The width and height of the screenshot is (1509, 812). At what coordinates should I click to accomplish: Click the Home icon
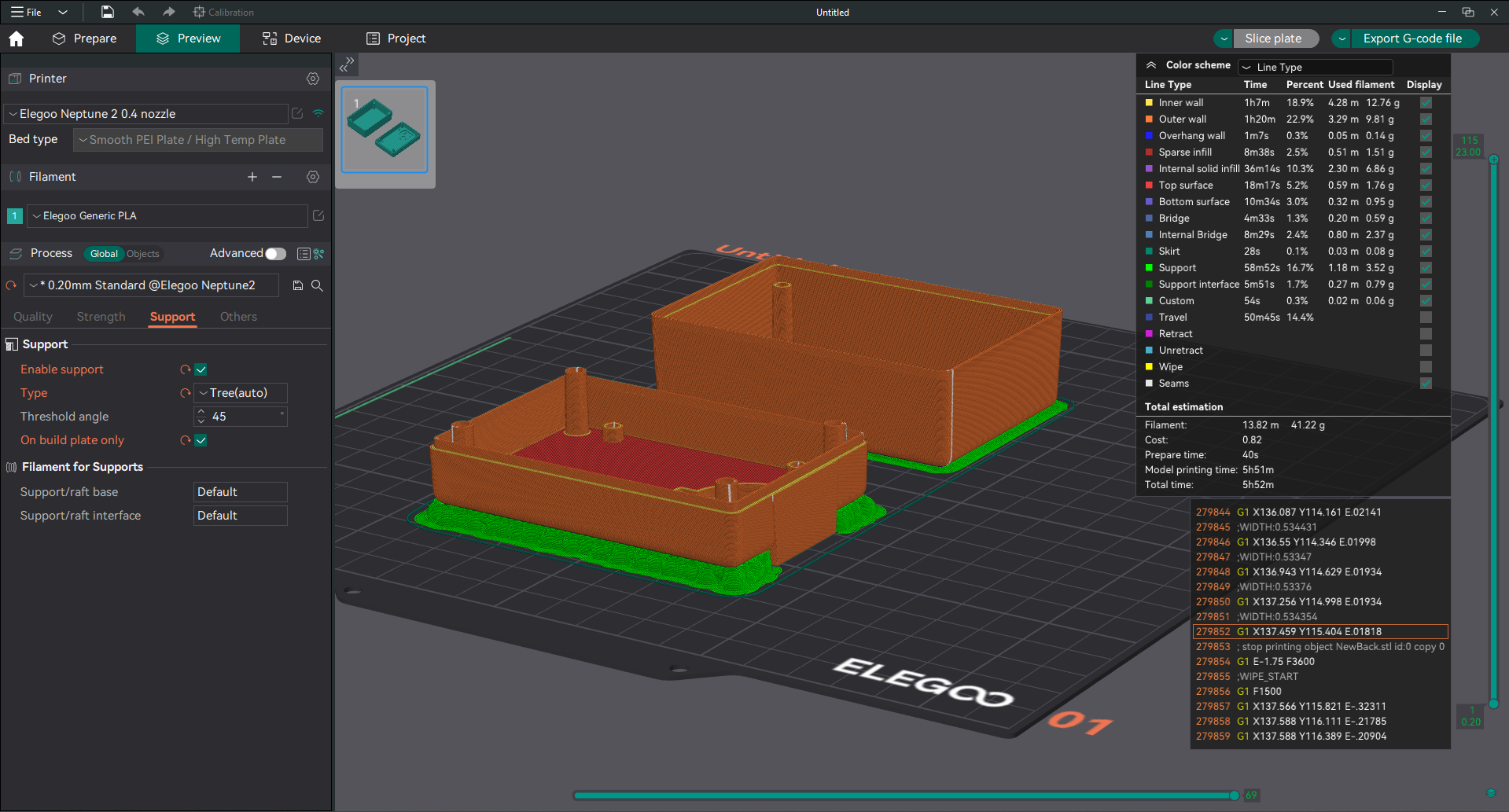[x=17, y=39]
